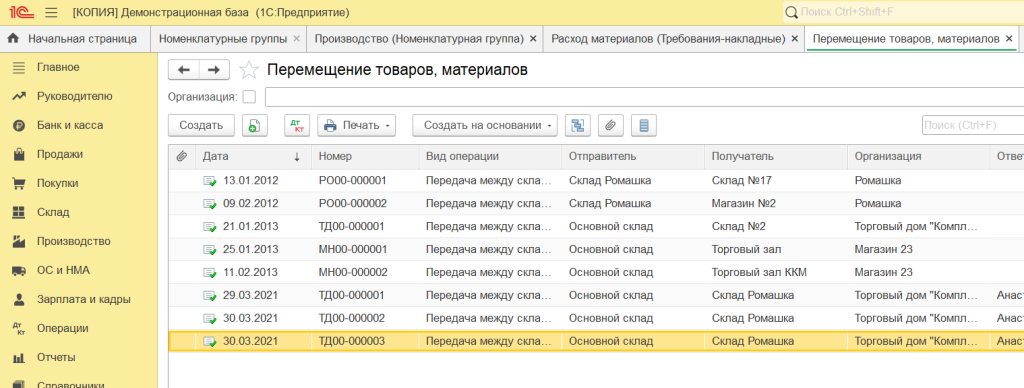Image resolution: width=1024 pixels, height=388 pixels.
Task: Click the Продажи shopping bag icon
Action: pyautogui.click(x=19, y=155)
